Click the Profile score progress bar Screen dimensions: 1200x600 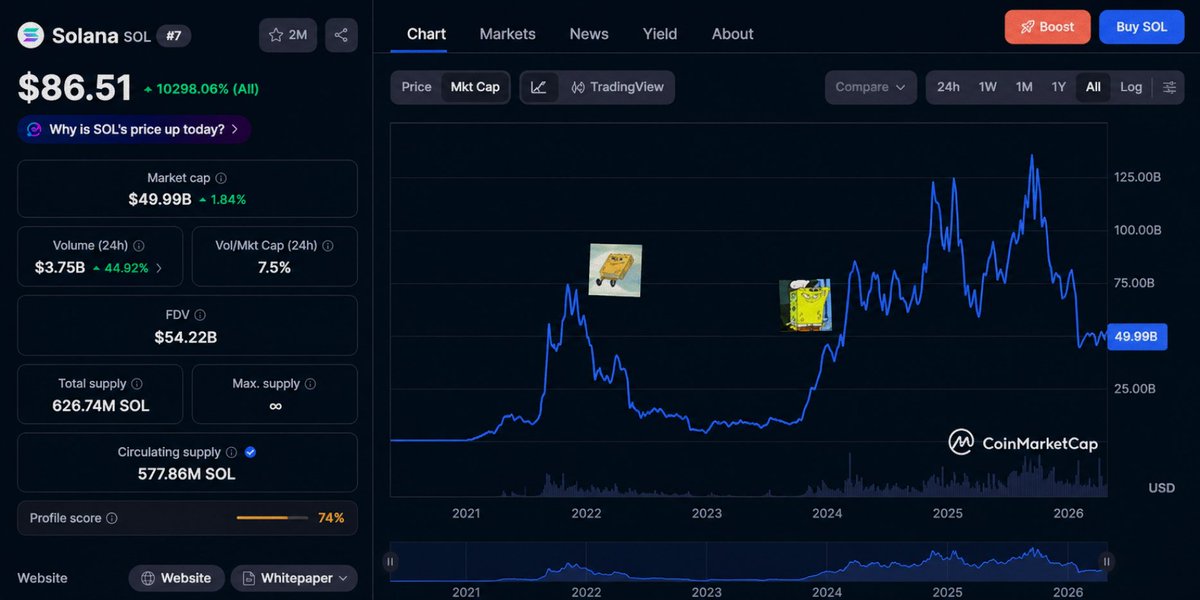tap(272, 518)
